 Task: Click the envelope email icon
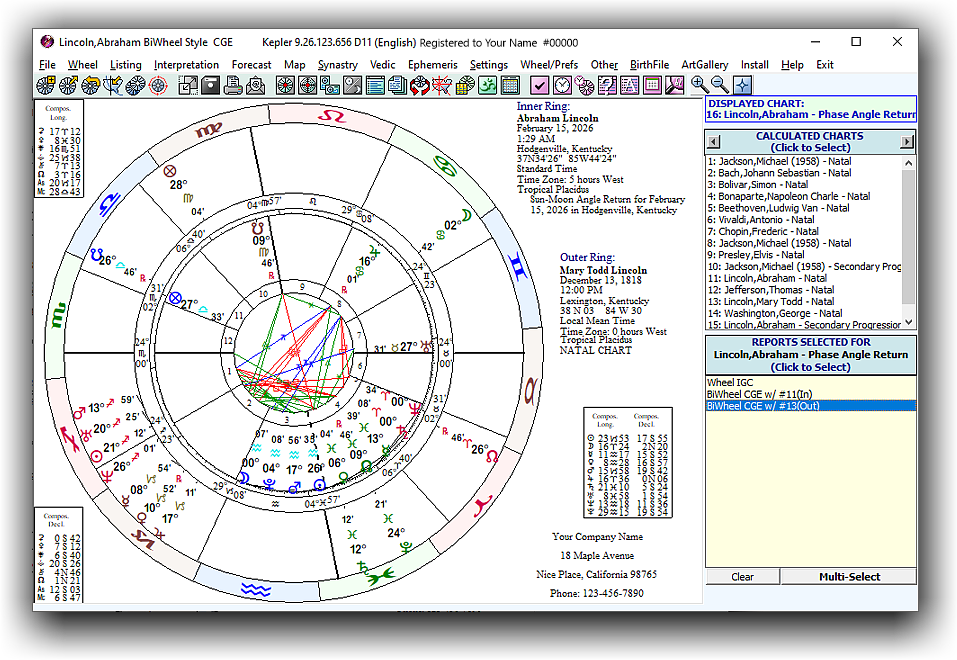pyautogui.click(x=254, y=85)
